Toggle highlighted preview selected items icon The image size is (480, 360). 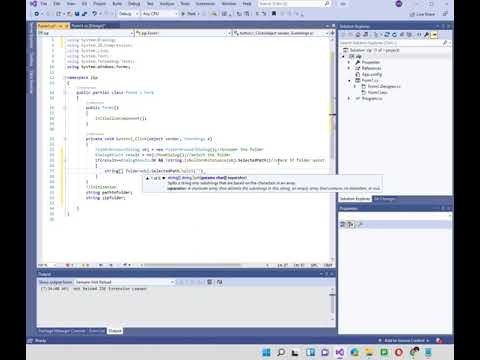coord(434,35)
